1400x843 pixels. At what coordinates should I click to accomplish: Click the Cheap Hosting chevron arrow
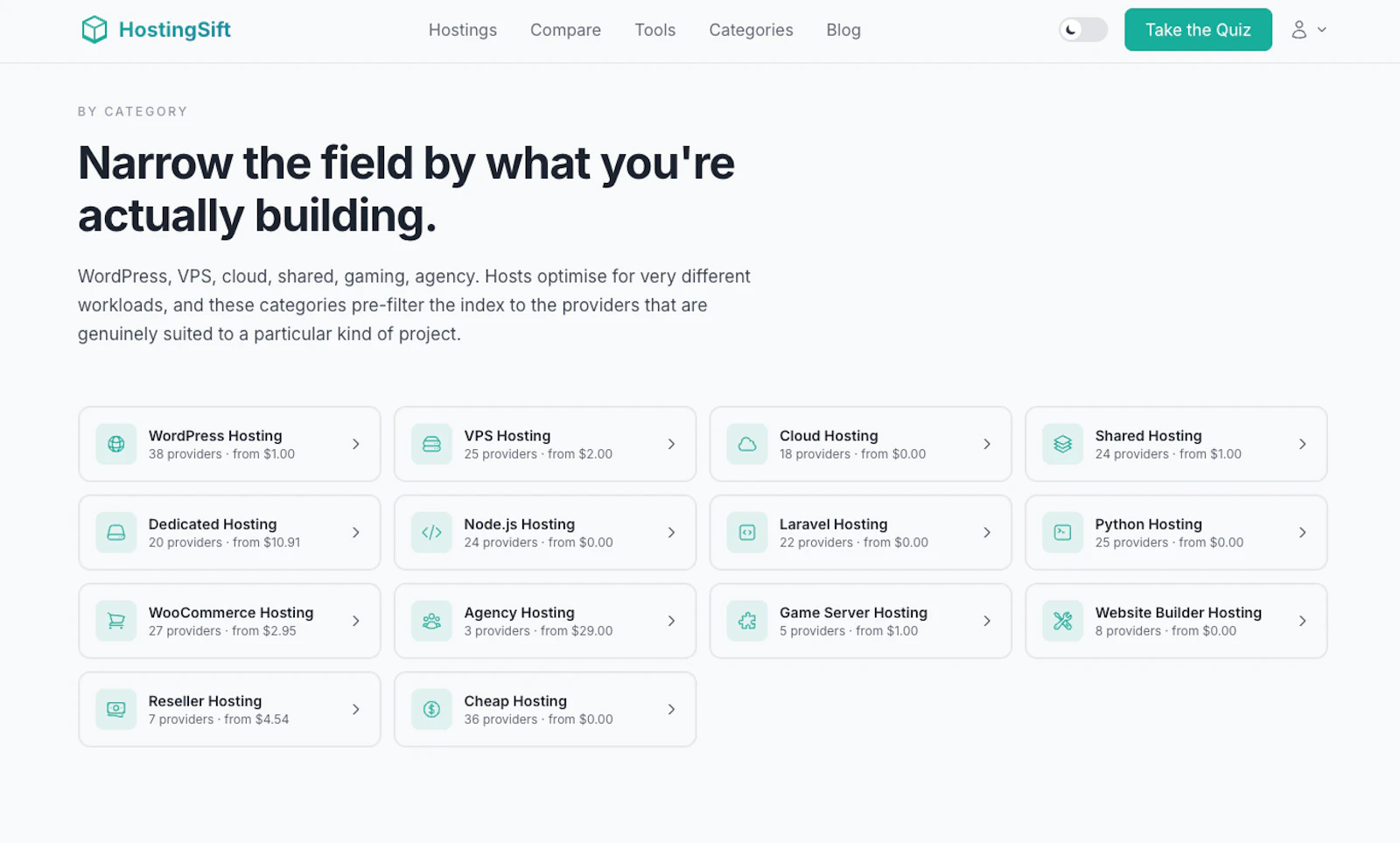(x=671, y=709)
